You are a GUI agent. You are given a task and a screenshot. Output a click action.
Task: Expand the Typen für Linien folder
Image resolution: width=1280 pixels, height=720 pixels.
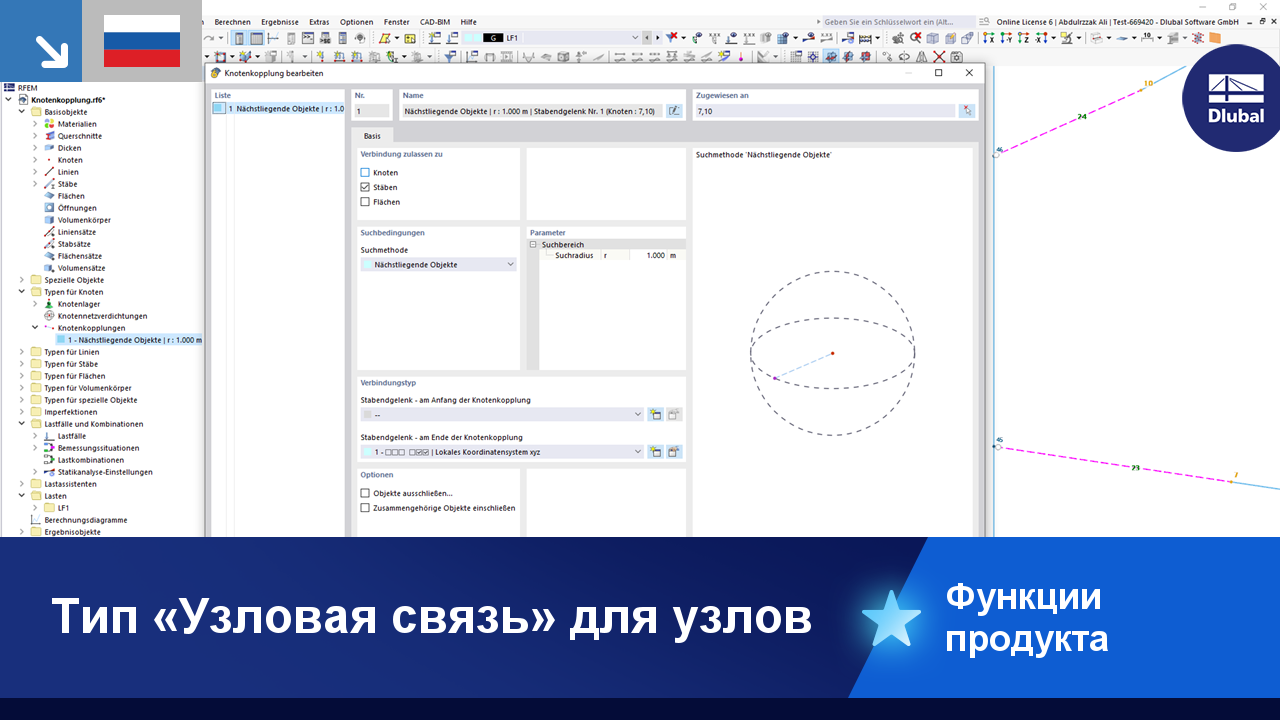coord(21,352)
